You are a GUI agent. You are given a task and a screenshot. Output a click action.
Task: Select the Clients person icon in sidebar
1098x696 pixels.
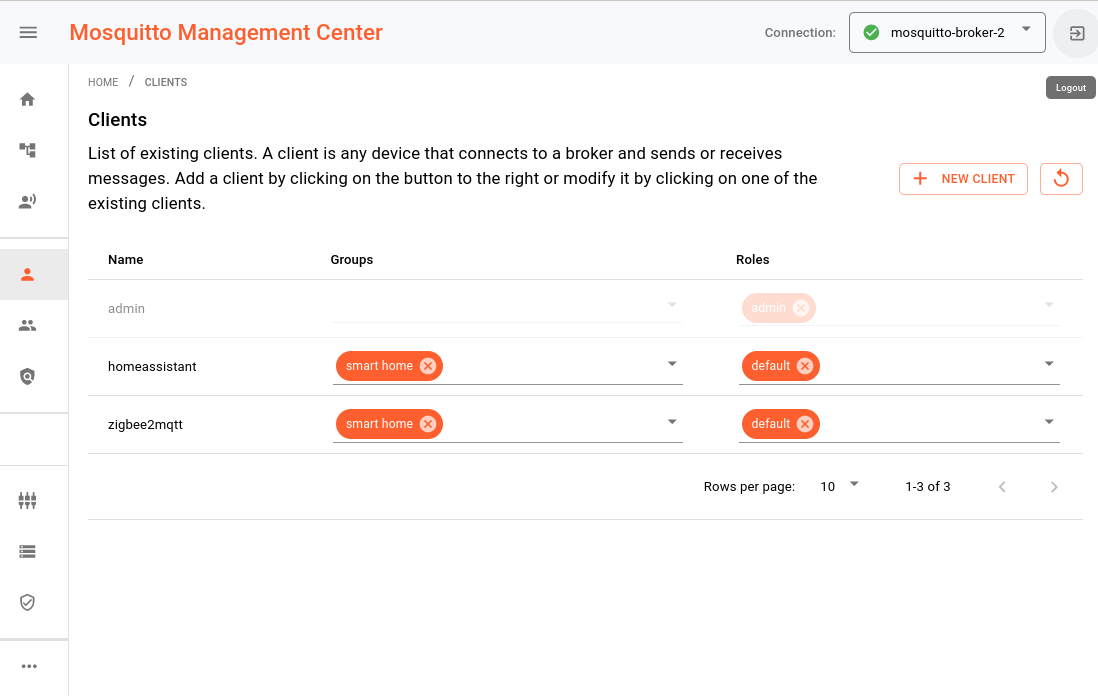27,273
